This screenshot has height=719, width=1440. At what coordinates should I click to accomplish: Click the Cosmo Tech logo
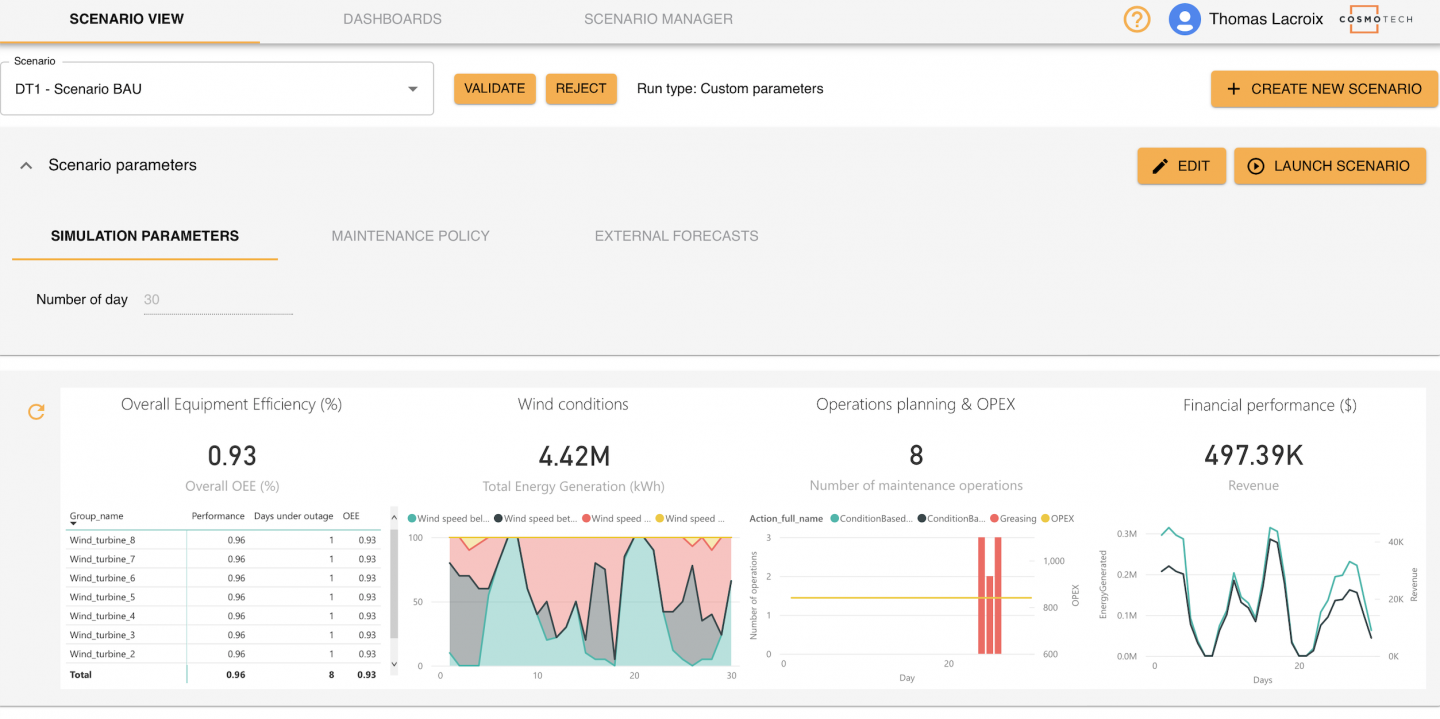pyautogui.click(x=1377, y=19)
